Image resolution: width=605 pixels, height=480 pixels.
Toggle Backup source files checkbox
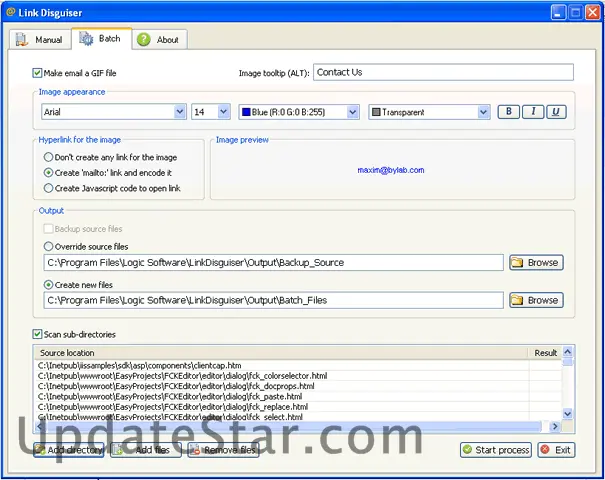(48, 228)
